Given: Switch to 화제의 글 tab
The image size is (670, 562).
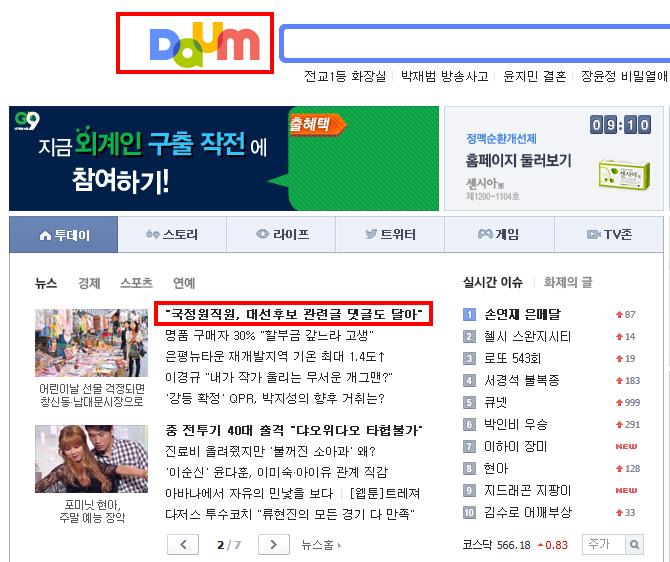Looking at the screenshot, I should point(568,282).
